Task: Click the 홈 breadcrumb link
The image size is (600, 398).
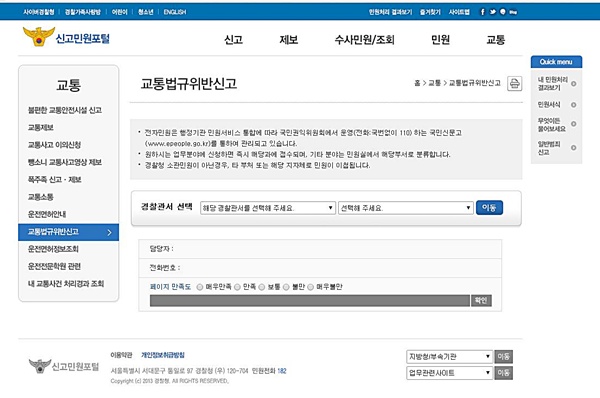Action: click(417, 83)
